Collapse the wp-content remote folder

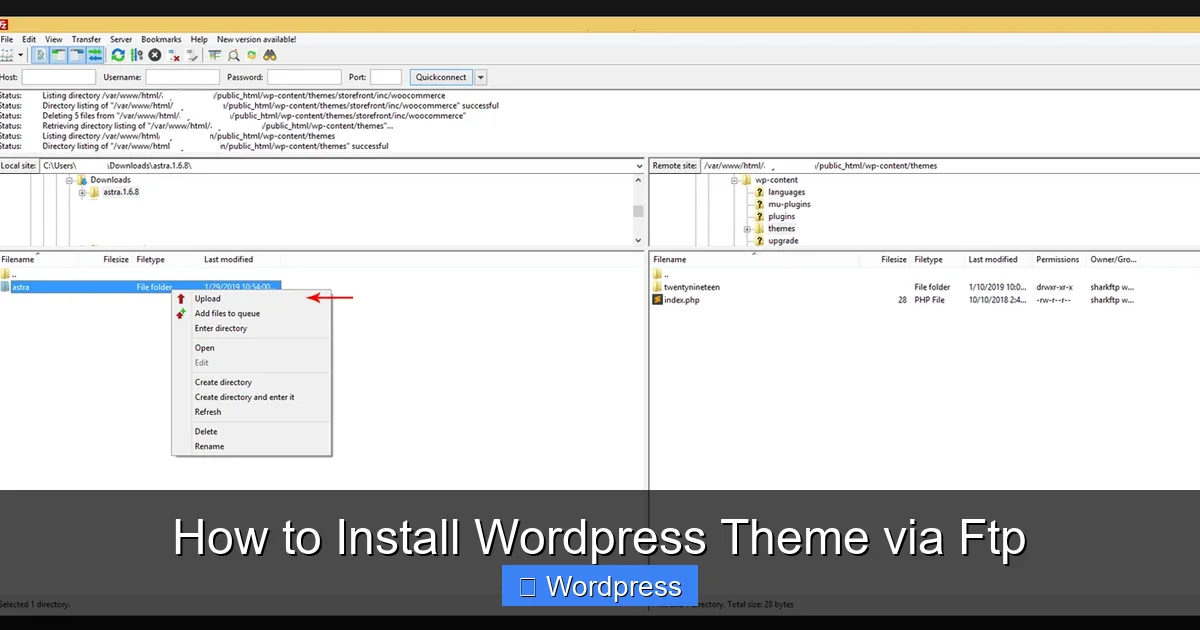click(x=734, y=180)
